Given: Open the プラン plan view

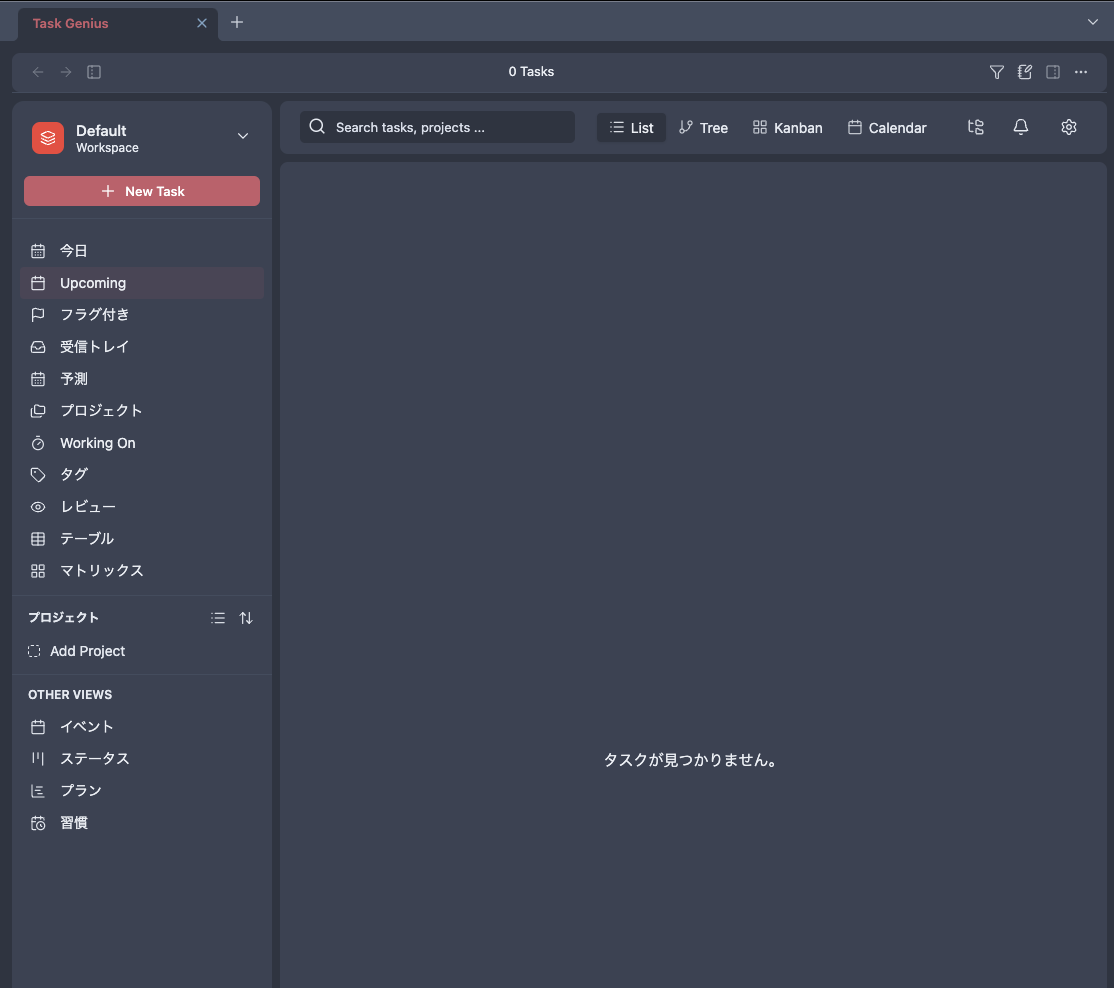Looking at the screenshot, I should point(142,791).
